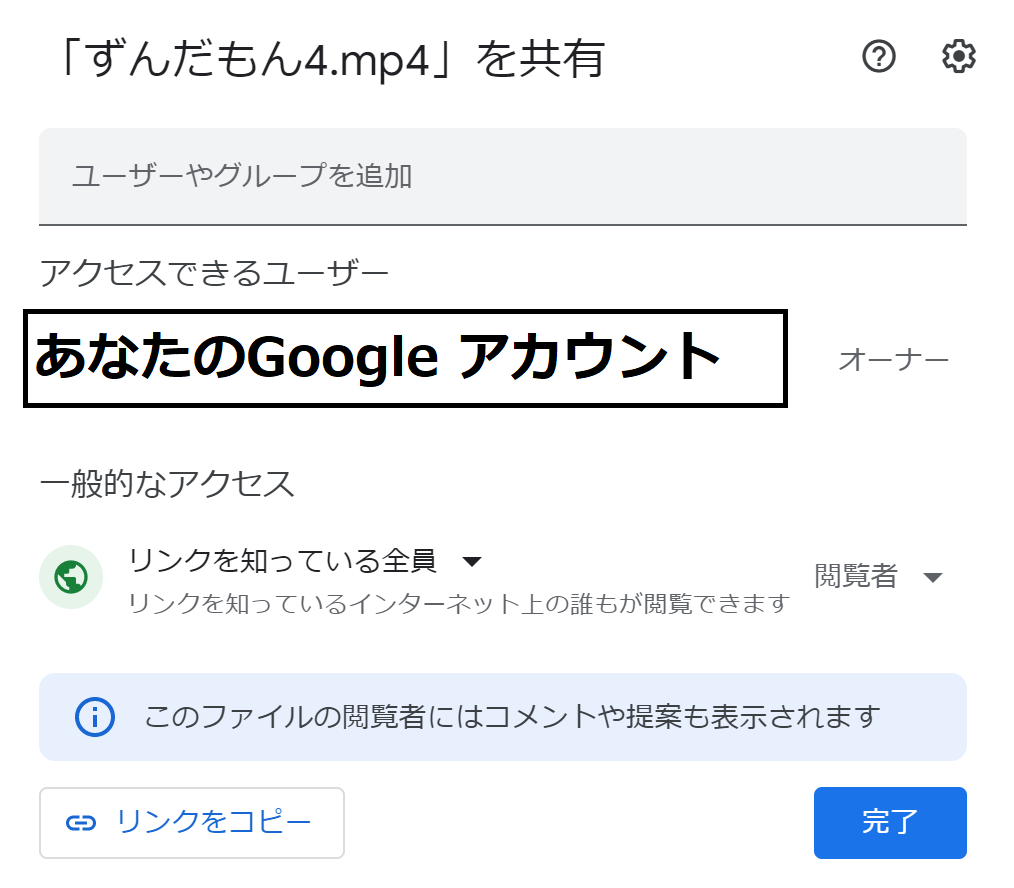Viewport: 1014px width, 888px height.
Task: Click the blue info circle icon
Action: tap(95, 716)
